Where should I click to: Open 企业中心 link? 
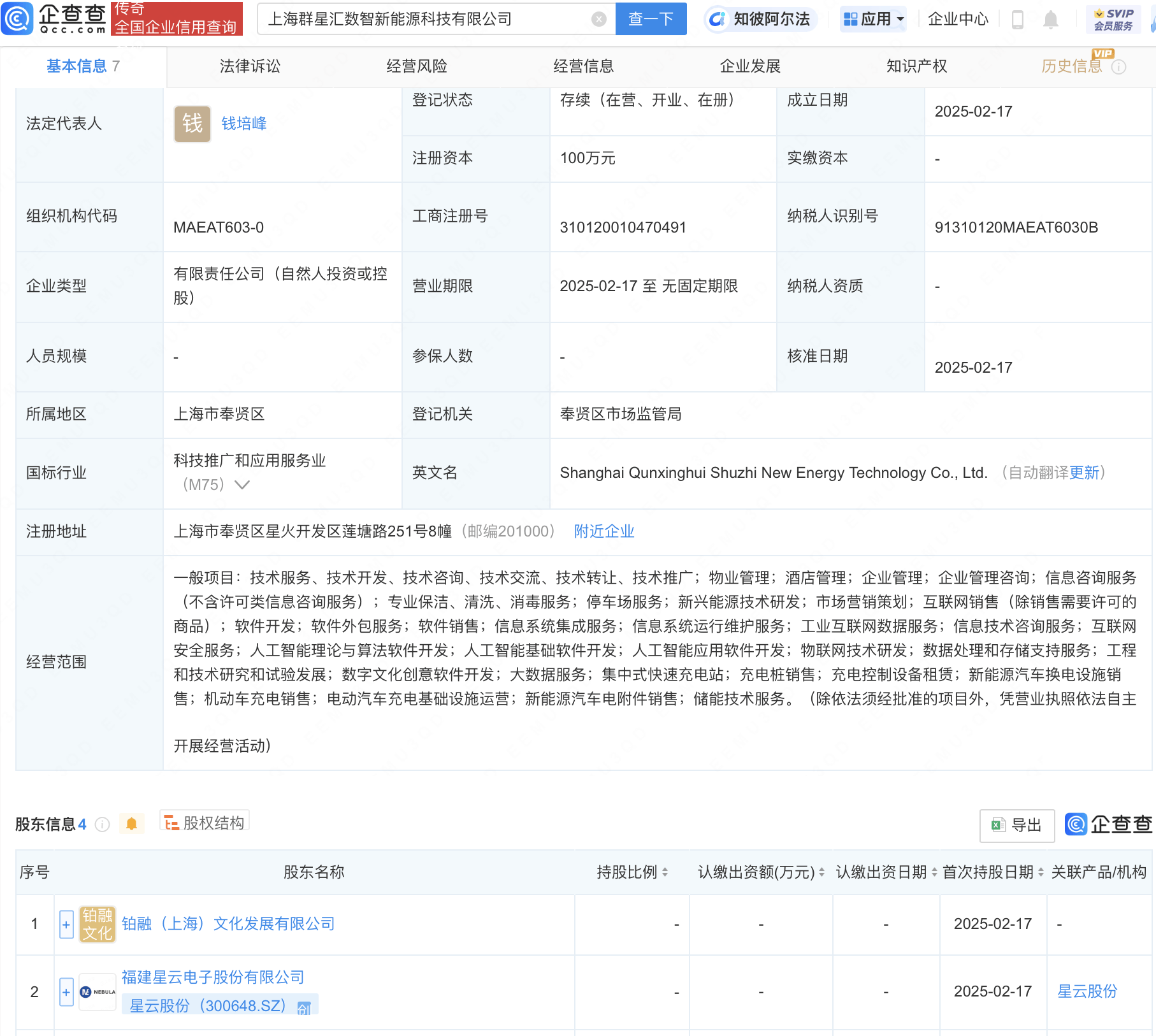(957, 19)
